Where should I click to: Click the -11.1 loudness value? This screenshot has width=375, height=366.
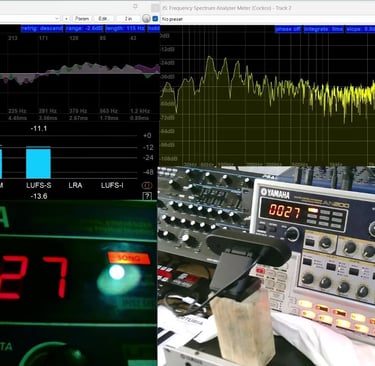coord(39,128)
